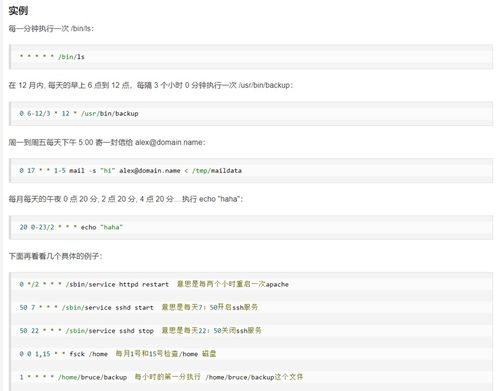499x391 pixels.
Task: Click the sshd start cron line
Action: pyautogui.click(x=87, y=307)
